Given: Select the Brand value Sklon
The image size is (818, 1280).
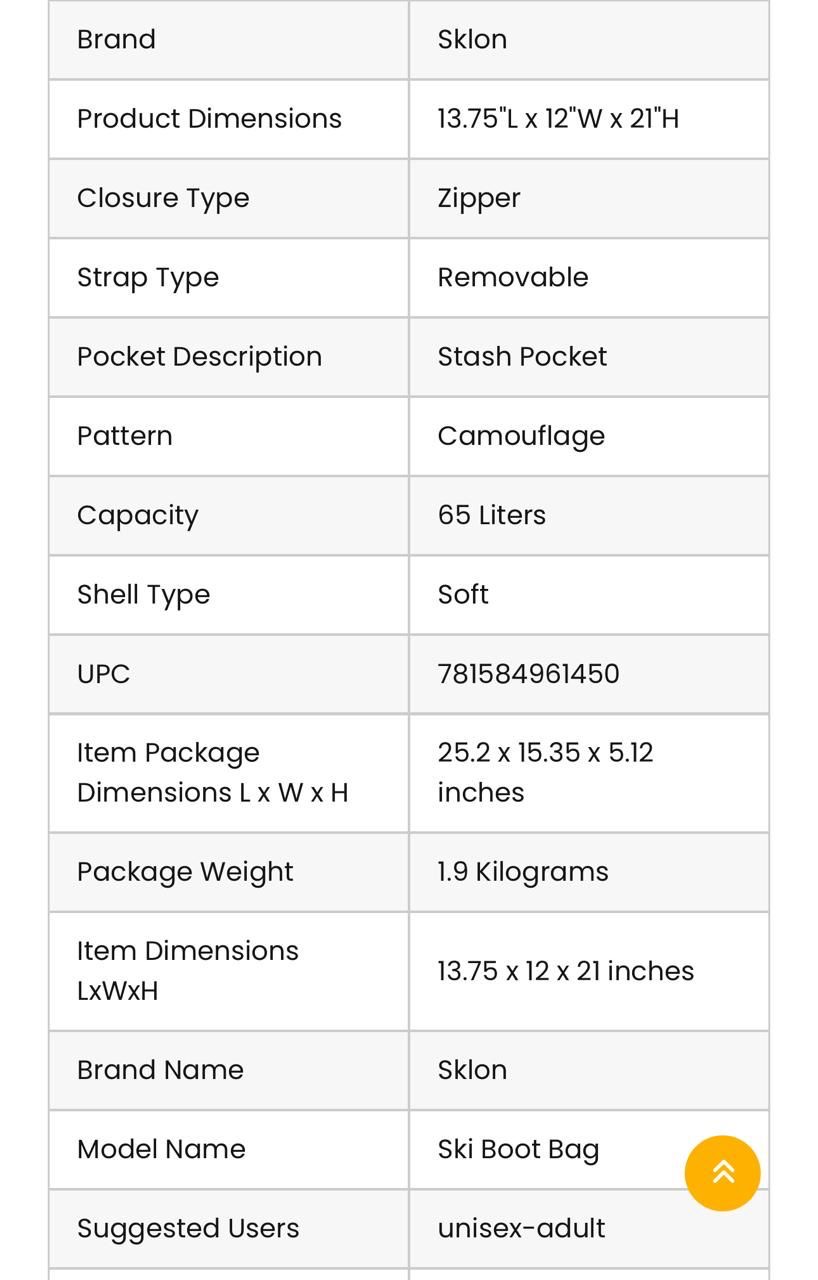Looking at the screenshot, I should pos(472,39).
